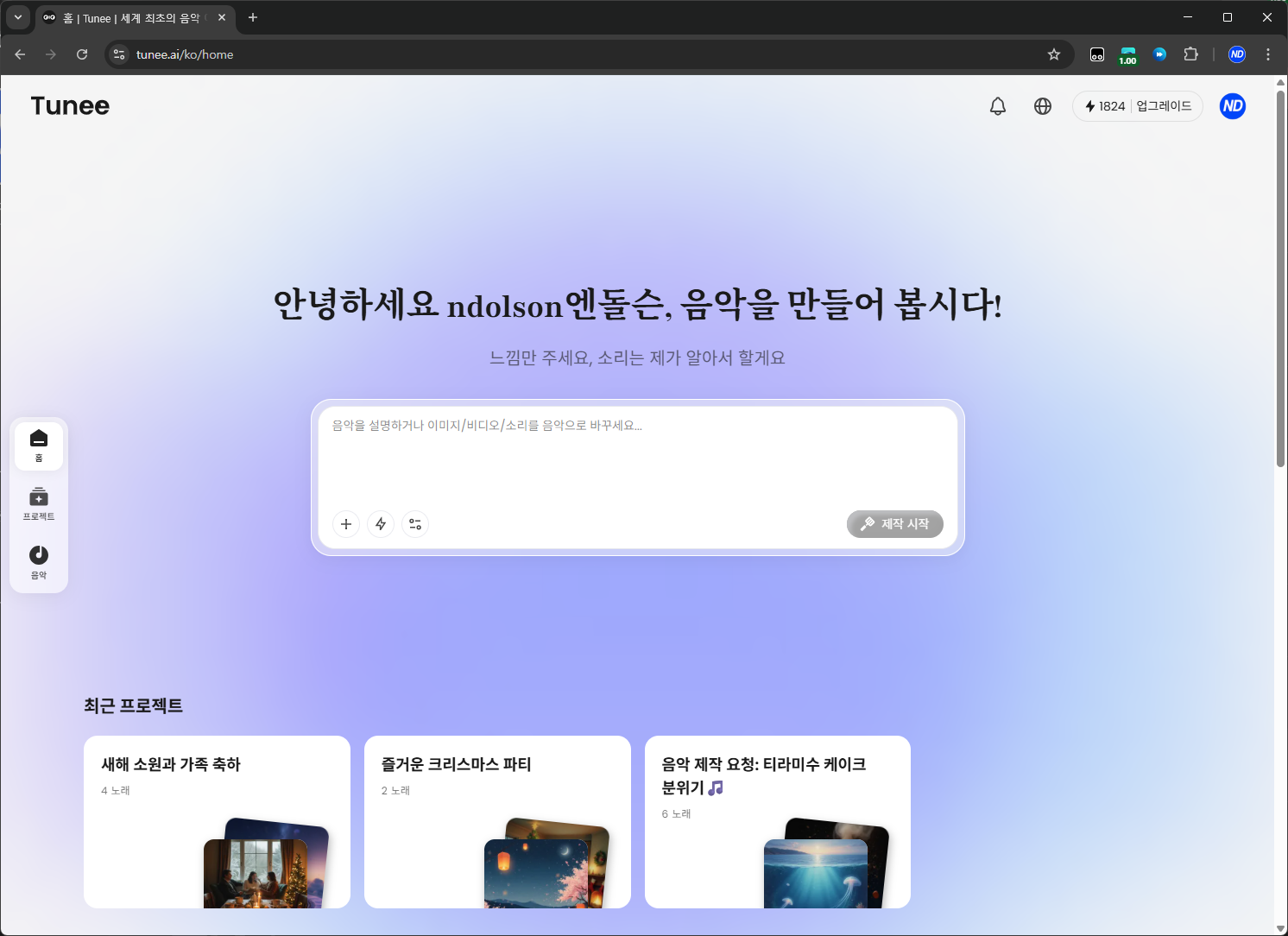Open the language globe selector
1288x936 pixels.
pyautogui.click(x=1043, y=106)
